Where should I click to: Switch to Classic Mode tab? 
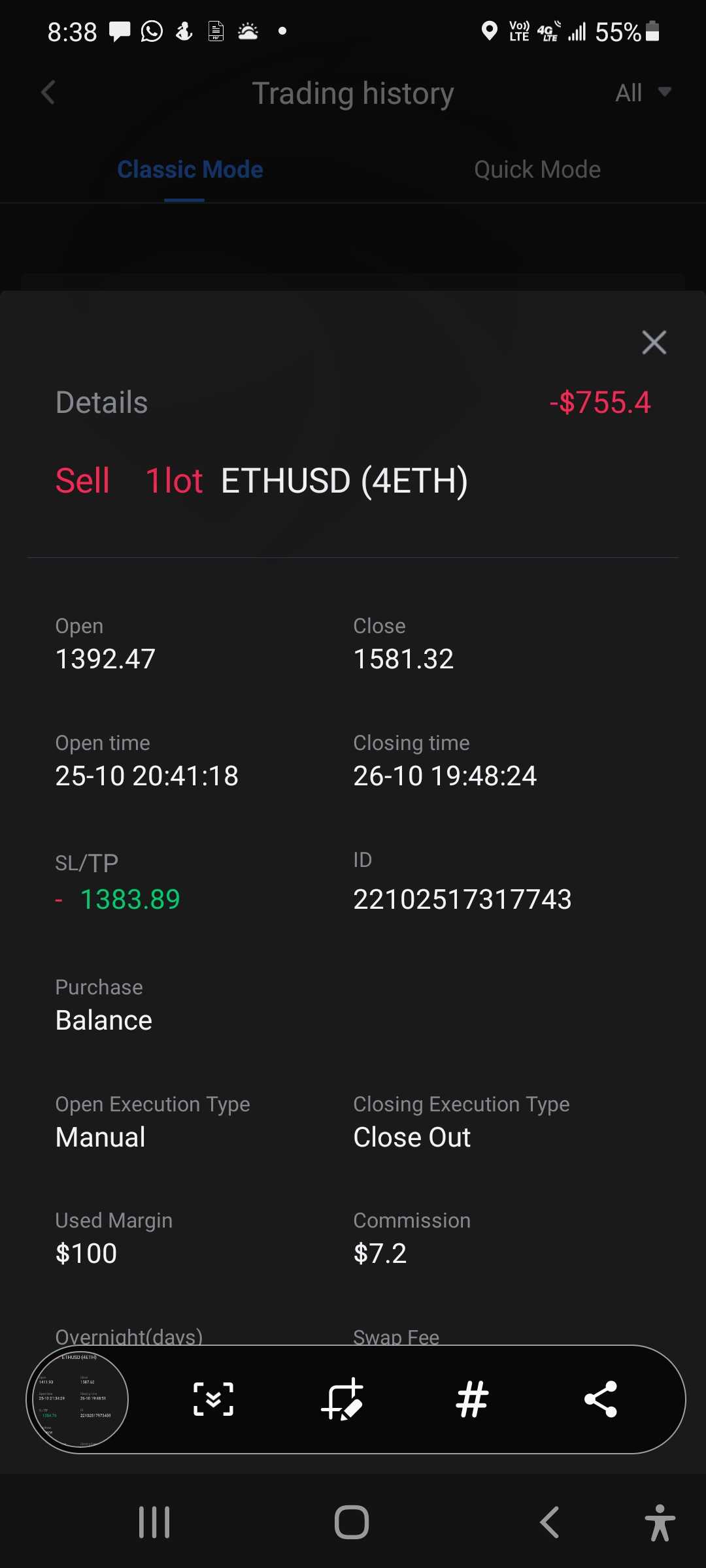coord(190,170)
